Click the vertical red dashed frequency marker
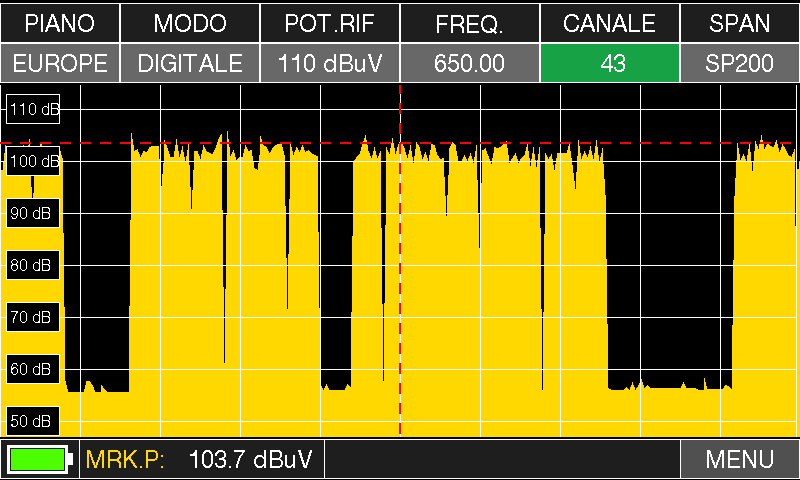This screenshot has width=800, height=480. (x=400, y=260)
